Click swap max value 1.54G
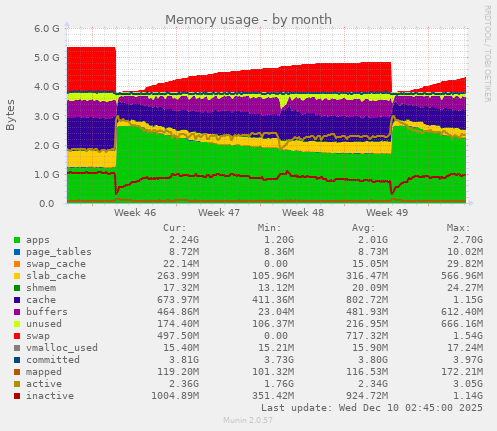This screenshot has height=431, width=497. [x=468, y=336]
